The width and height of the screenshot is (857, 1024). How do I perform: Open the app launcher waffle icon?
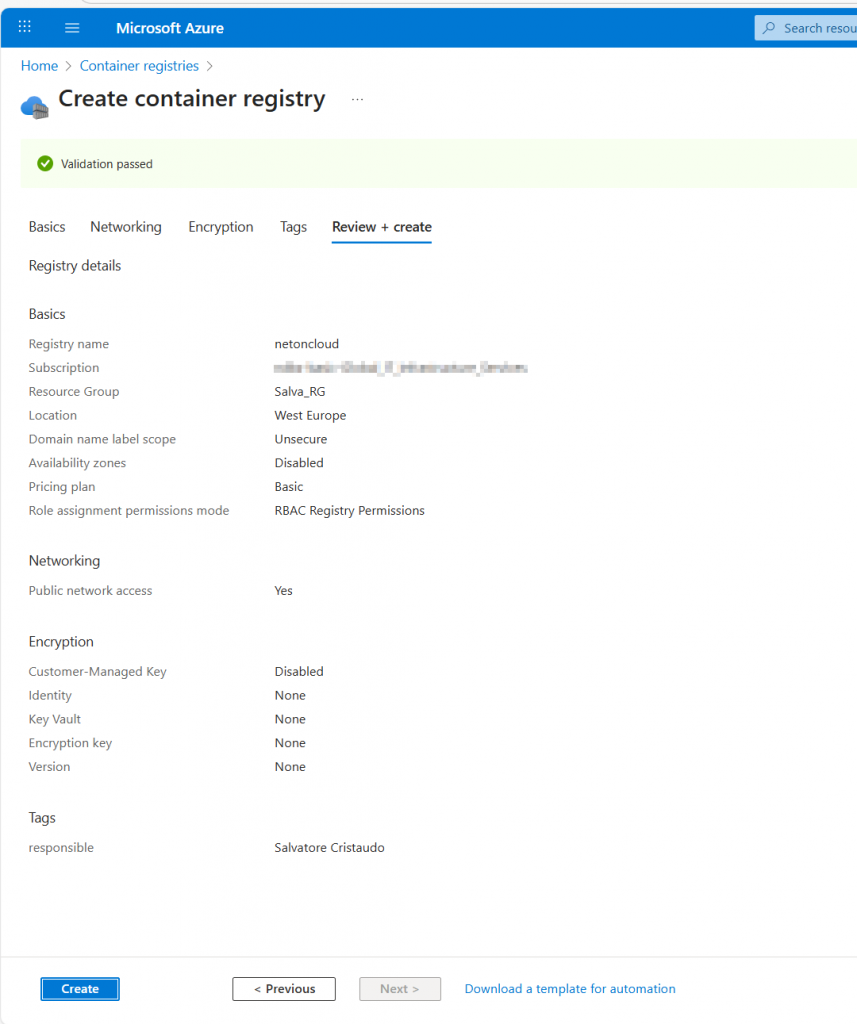pos(25,27)
